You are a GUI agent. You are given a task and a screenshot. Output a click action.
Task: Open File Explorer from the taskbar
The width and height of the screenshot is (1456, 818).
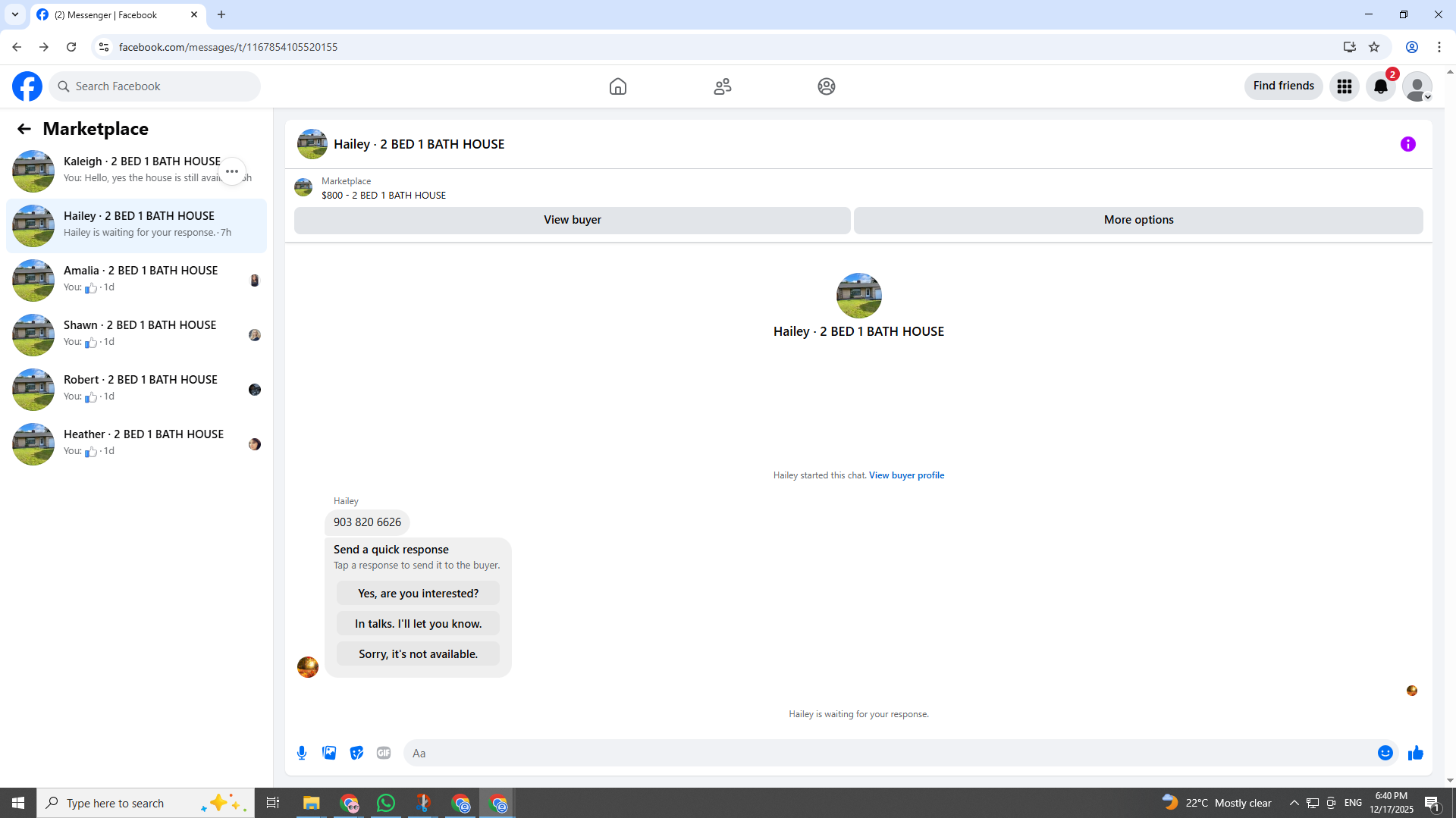pos(312,803)
